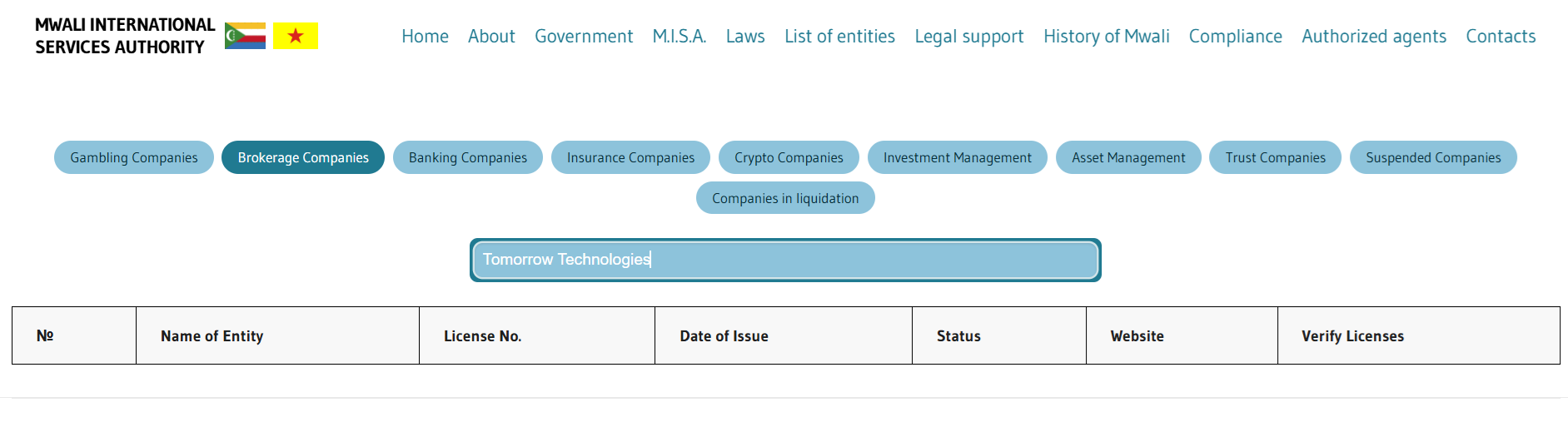Click the Name of Entity column header

(277, 335)
